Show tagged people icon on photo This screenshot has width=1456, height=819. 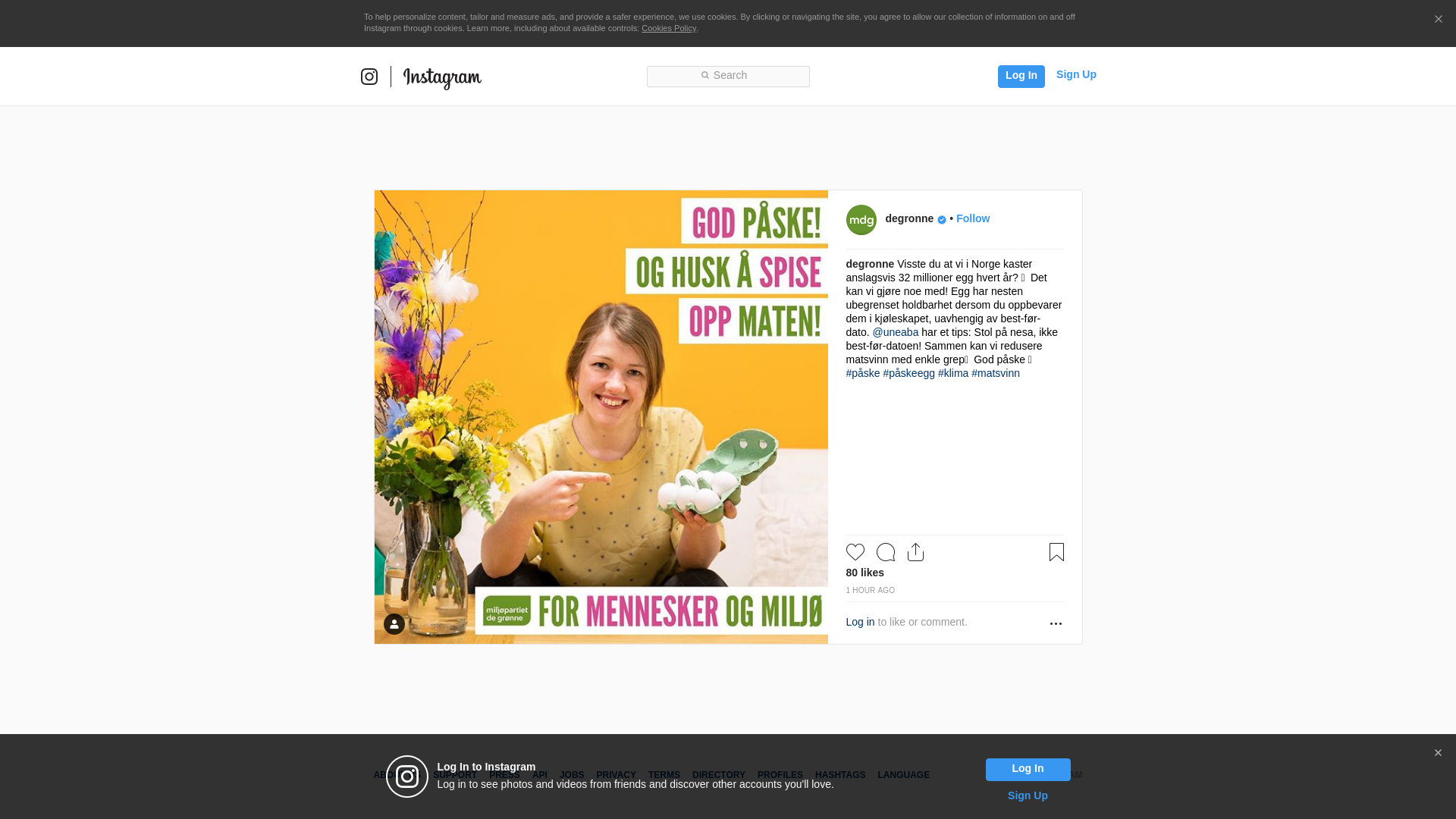pos(394,623)
